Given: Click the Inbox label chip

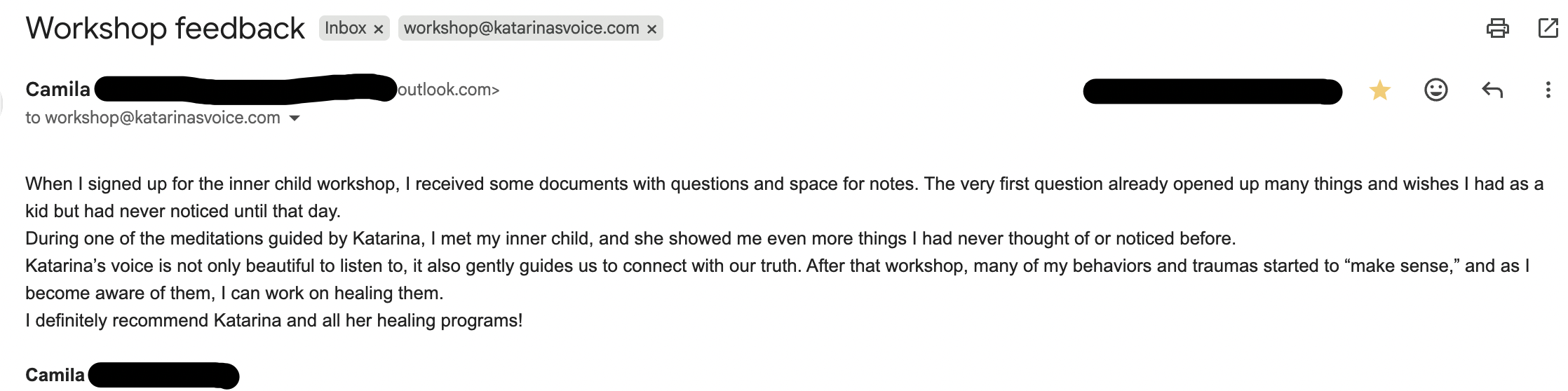Looking at the screenshot, I should click(x=345, y=28).
